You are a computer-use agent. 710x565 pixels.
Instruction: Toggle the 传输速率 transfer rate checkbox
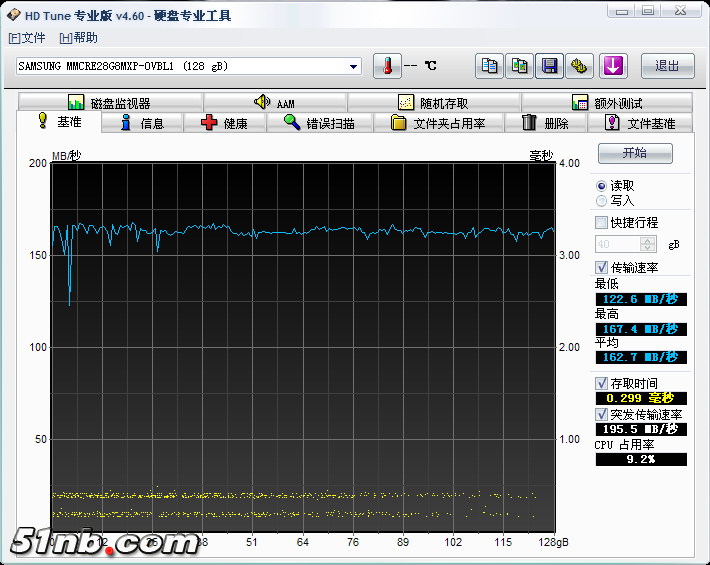click(601, 268)
